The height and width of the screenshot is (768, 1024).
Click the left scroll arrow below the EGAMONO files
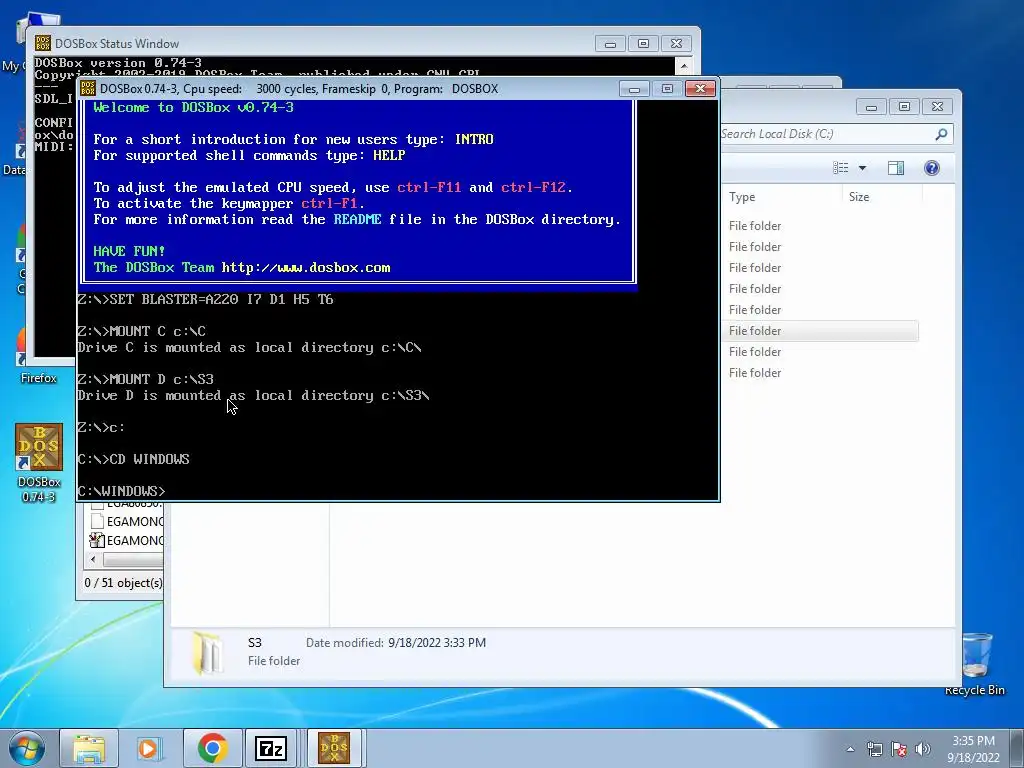tap(93, 560)
